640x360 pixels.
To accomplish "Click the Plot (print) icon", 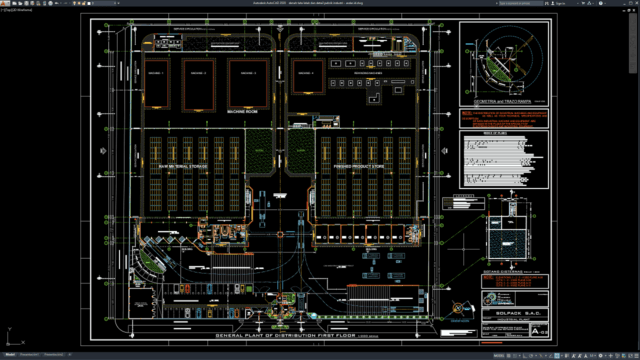I will [x=51, y=3].
